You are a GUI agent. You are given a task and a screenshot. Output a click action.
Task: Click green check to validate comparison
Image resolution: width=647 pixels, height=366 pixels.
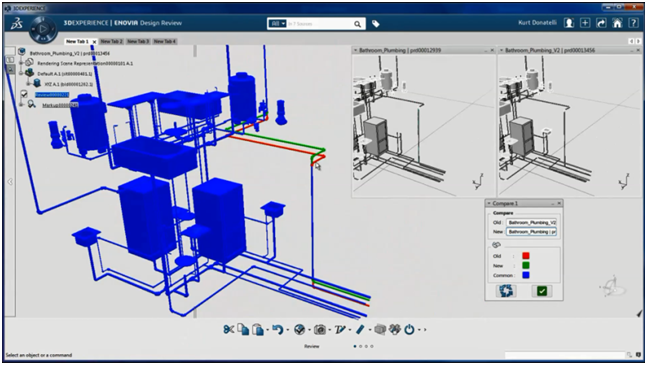542,291
